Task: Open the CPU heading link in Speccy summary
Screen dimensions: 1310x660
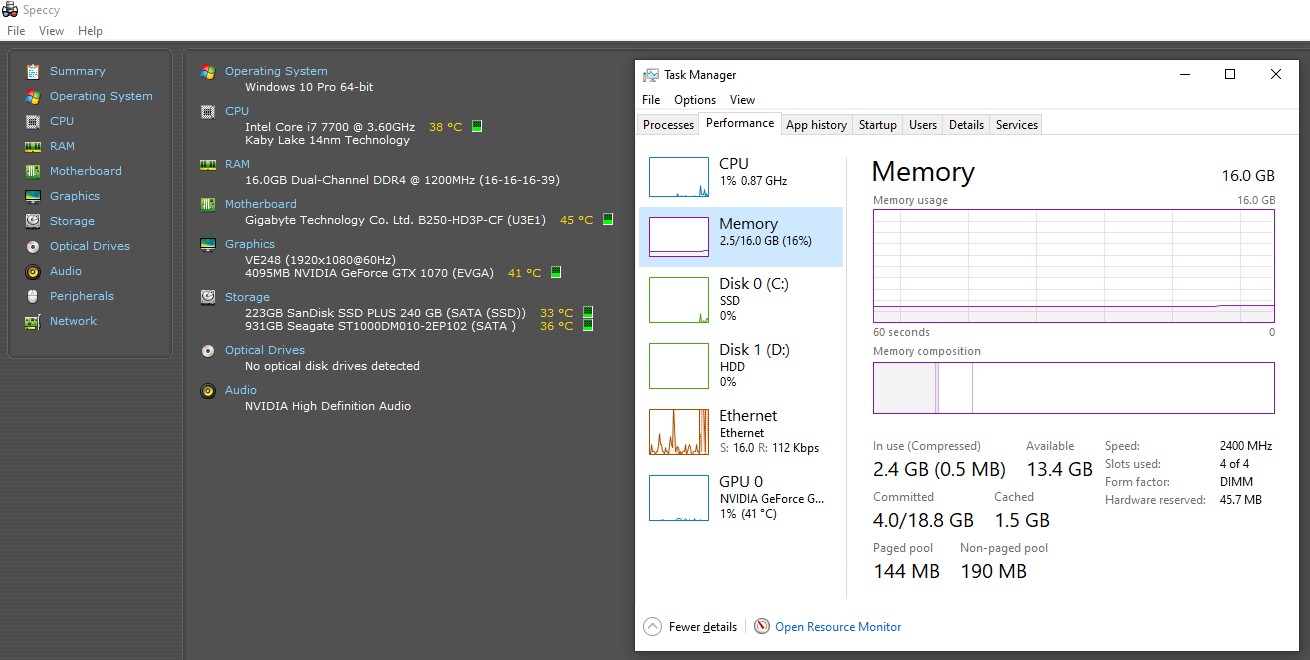Action: click(x=237, y=111)
